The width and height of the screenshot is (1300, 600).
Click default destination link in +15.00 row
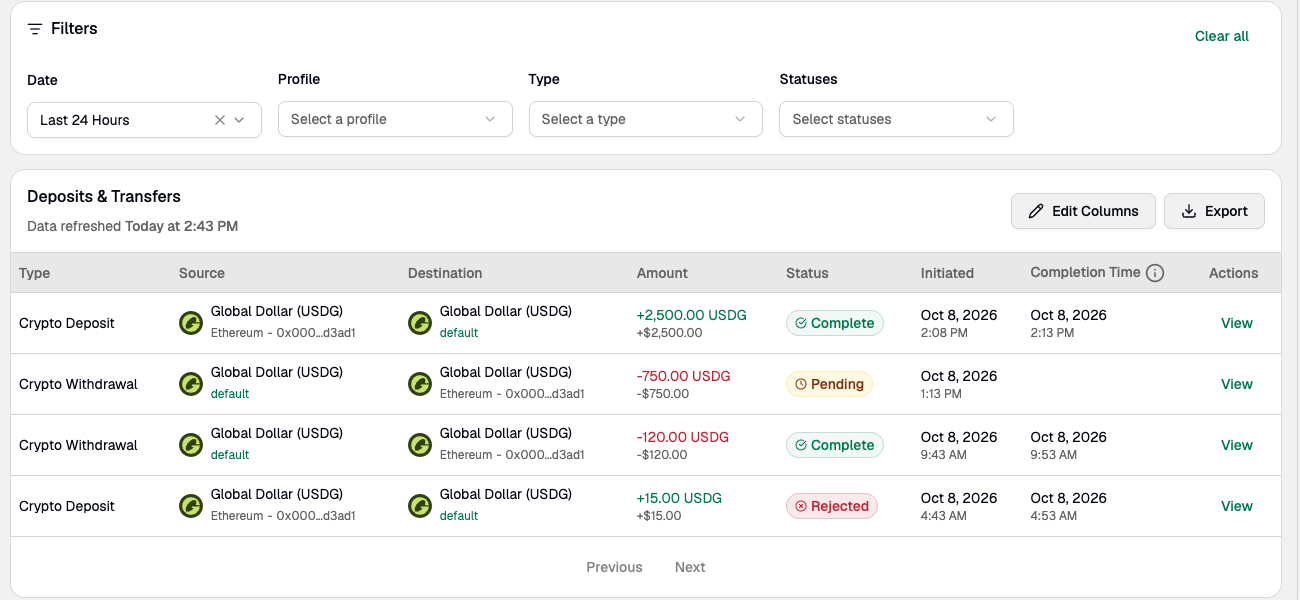(459, 516)
